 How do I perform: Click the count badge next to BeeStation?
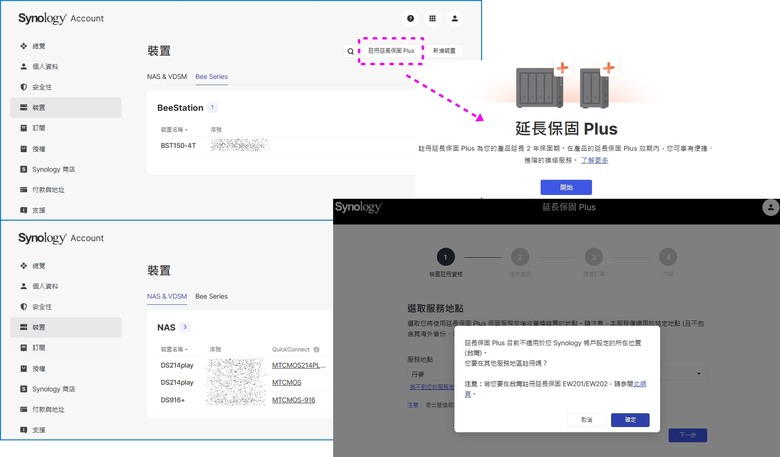click(x=212, y=107)
